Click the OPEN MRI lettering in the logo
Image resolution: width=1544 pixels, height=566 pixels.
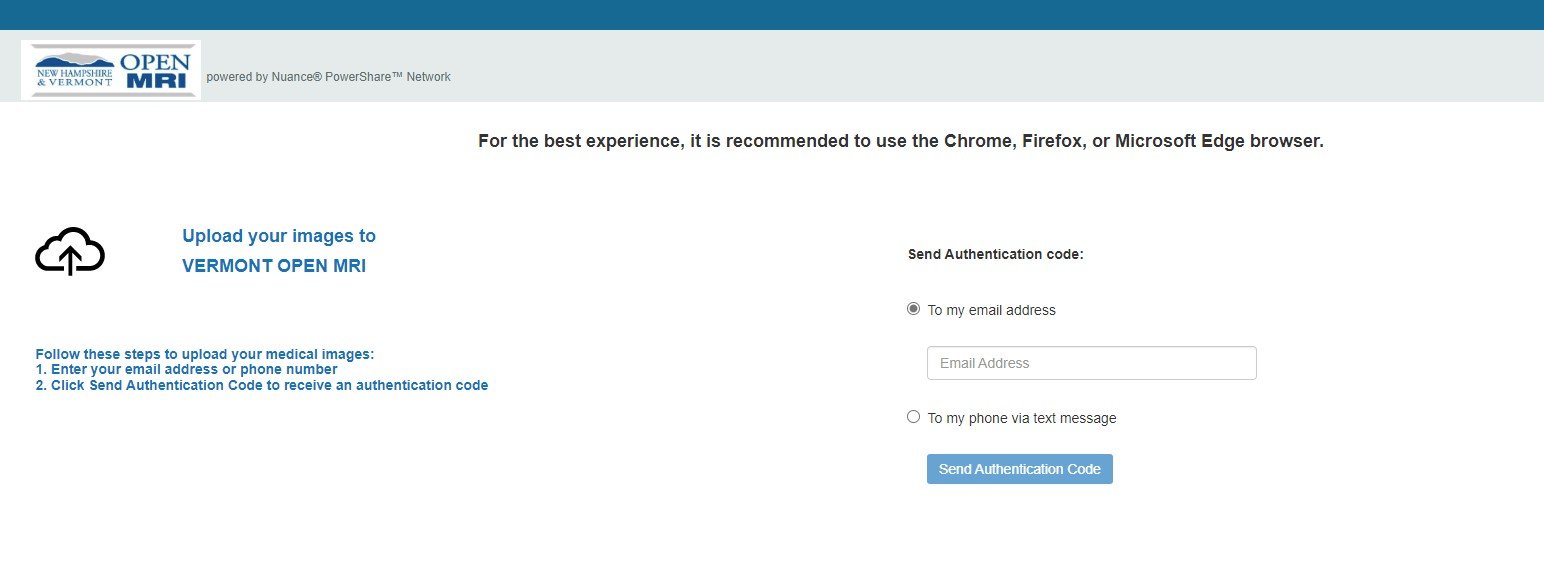[x=155, y=71]
